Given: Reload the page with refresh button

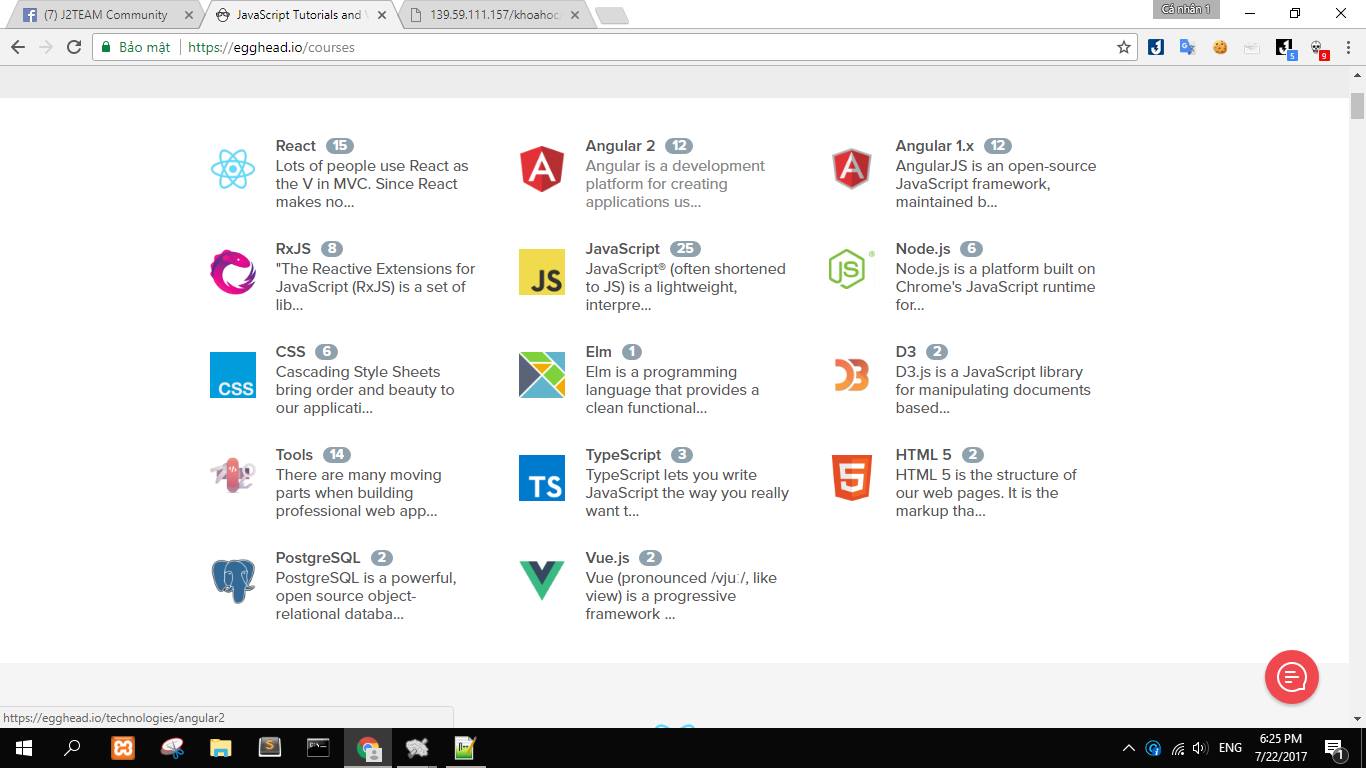Looking at the screenshot, I should (74, 47).
